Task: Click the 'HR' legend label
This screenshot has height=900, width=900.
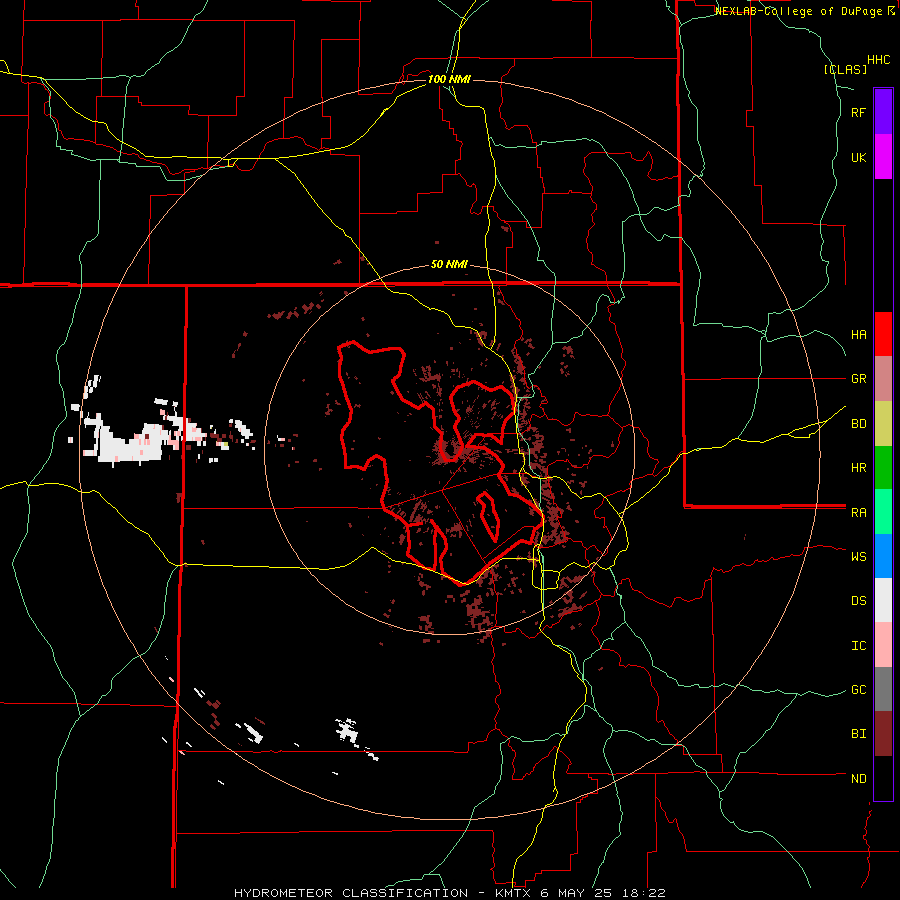Action: pos(859,468)
